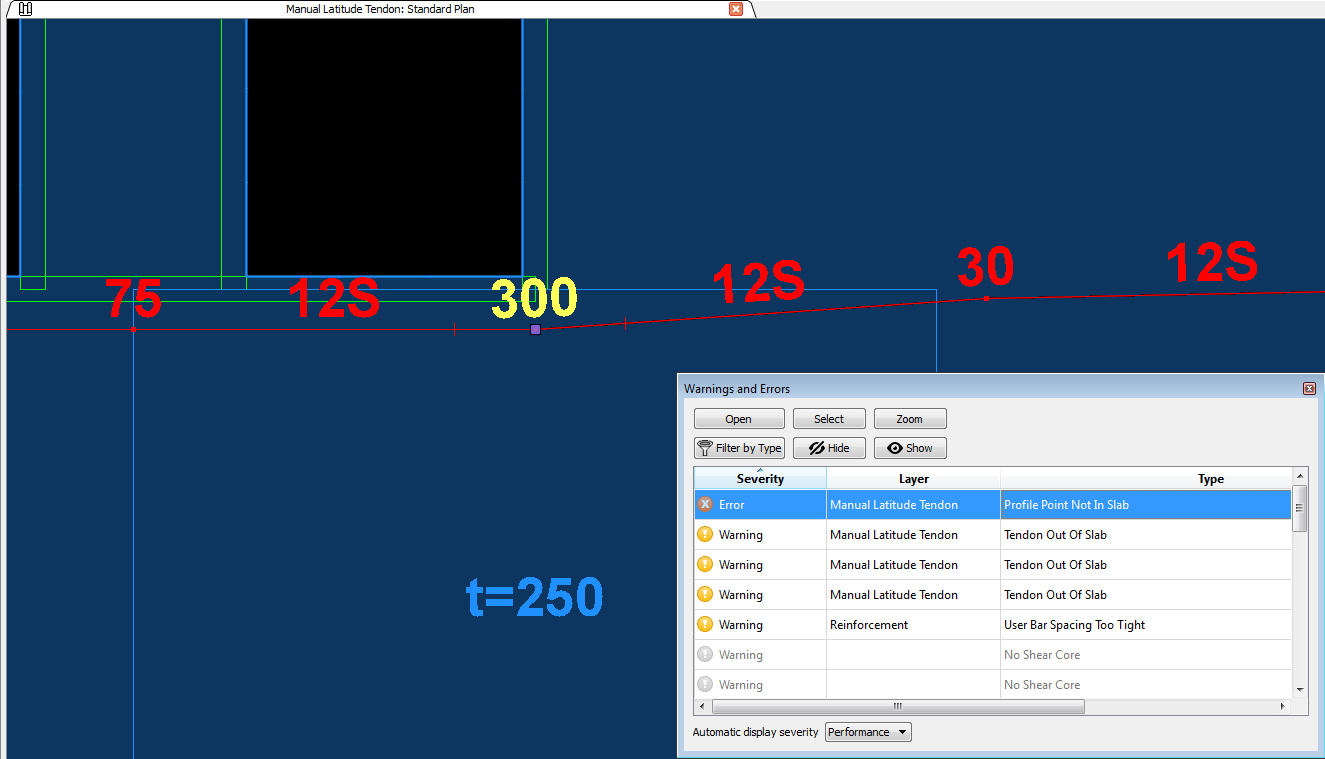The height and width of the screenshot is (759, 1325).
Task: Click the warning icon of the Reinforcement row
Action: [x=705, y=625]
